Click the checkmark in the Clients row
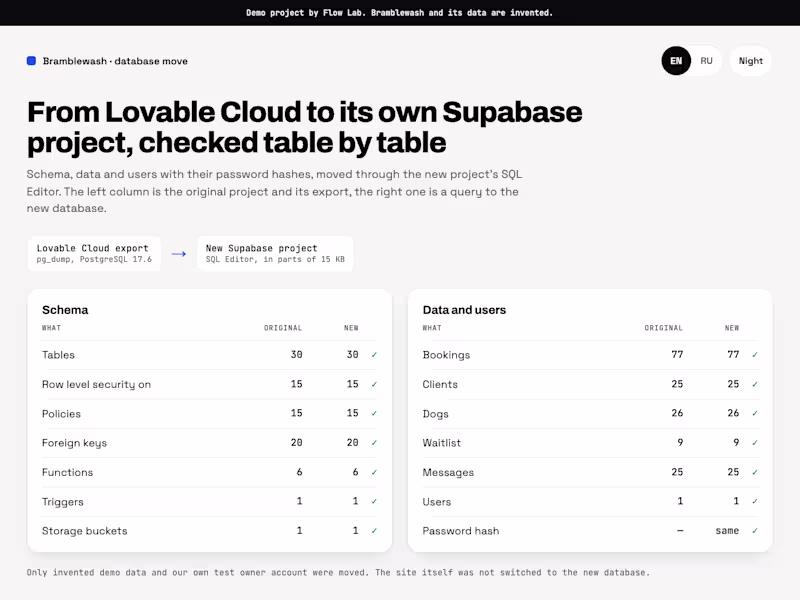Image resolution: width=800 pixels, height=600 pixels. point(755,384)
